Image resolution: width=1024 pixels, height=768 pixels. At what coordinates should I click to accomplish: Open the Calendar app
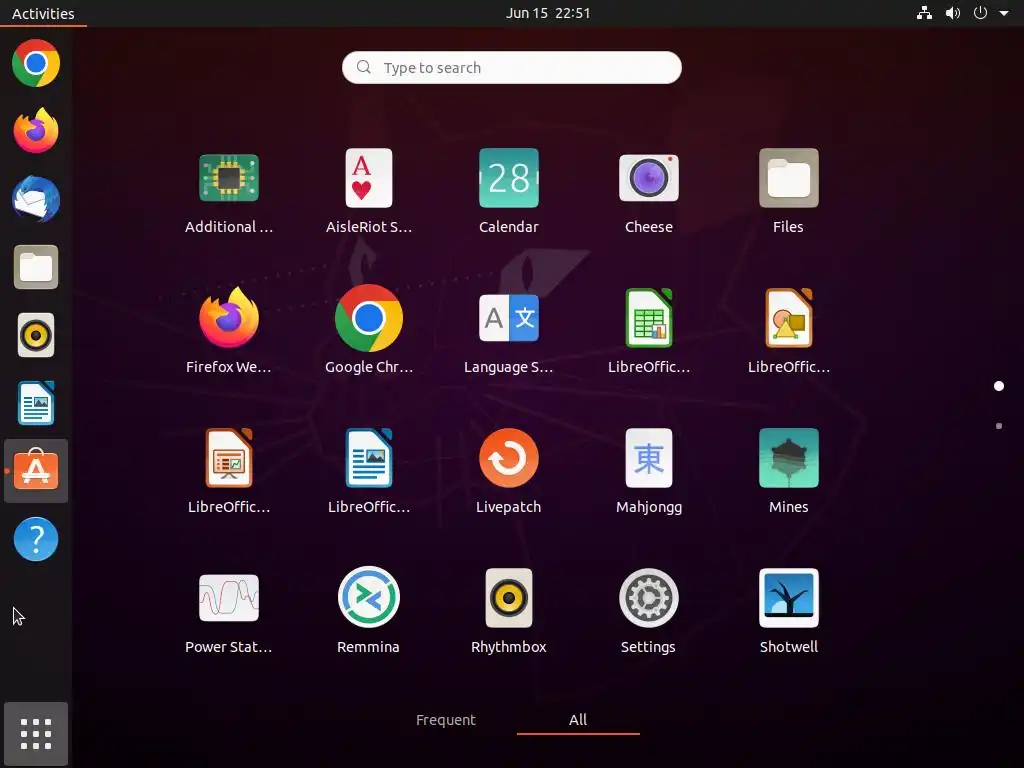pyautogui.click(x=509, y=178)
